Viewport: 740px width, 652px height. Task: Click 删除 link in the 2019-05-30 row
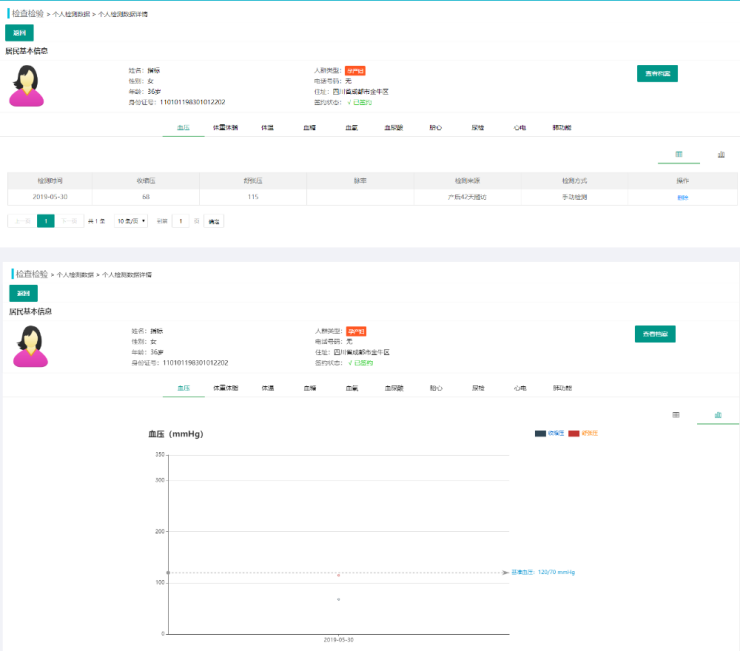pos(682,197)
